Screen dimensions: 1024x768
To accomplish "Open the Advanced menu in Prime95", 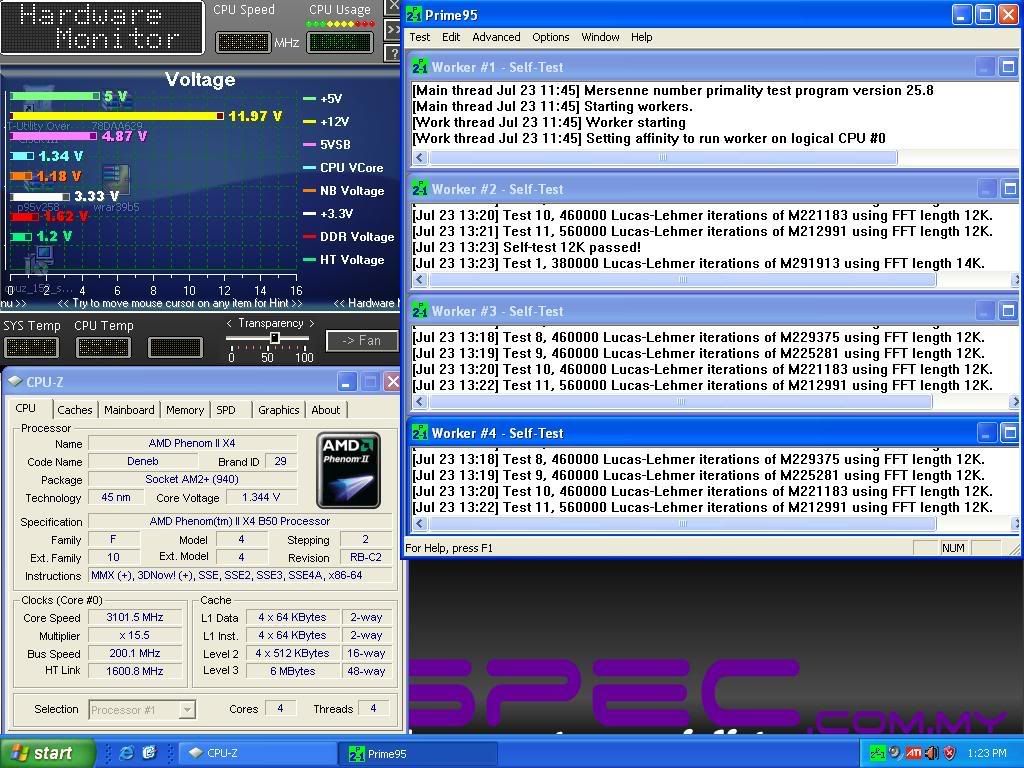I will click(x=496, y=37).
